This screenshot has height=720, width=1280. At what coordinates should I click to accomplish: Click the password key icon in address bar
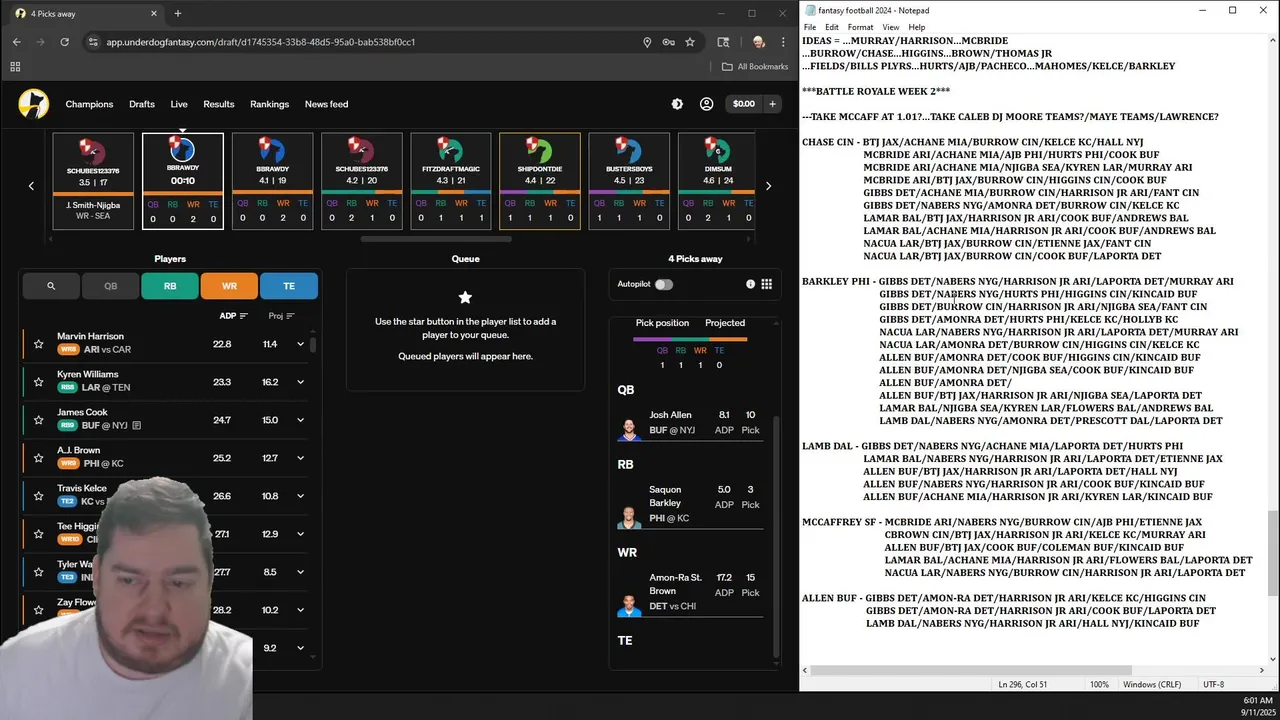click(x=668, y=42)
